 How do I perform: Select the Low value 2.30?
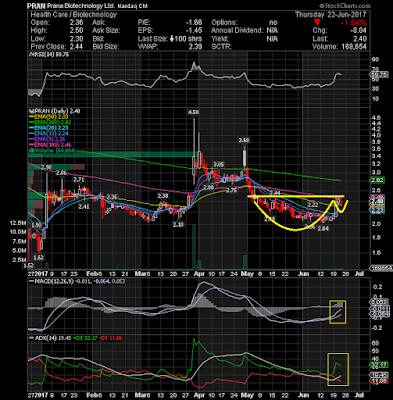(76, 39)
